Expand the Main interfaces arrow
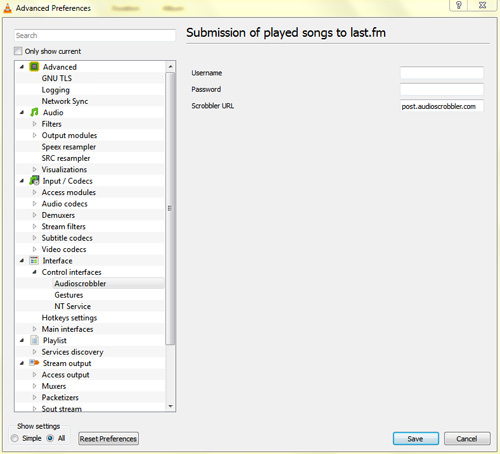Image resolution: width=500 pixels, height=454 pixels. [34, 329]
